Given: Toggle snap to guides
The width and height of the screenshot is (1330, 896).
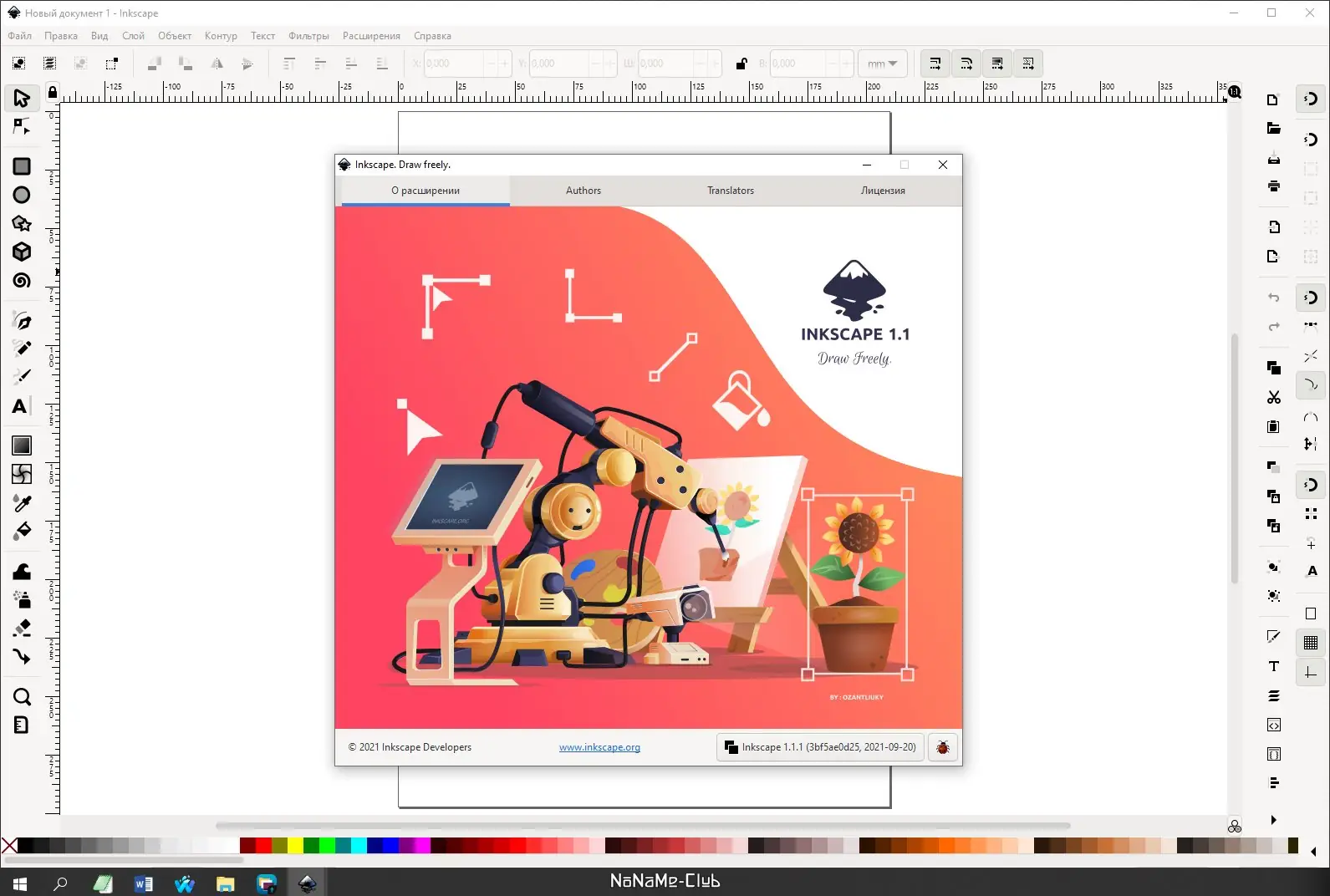Looking at the screenshot, I should click(1311, 672).
